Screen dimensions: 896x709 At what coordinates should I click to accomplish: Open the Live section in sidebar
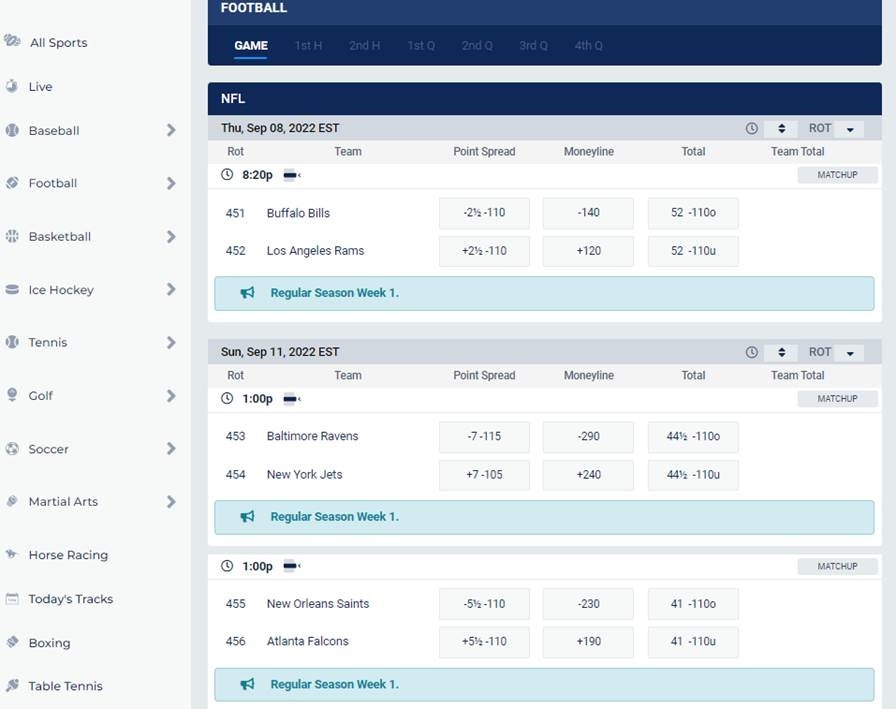pyautogui.click(x=41, y=87)
